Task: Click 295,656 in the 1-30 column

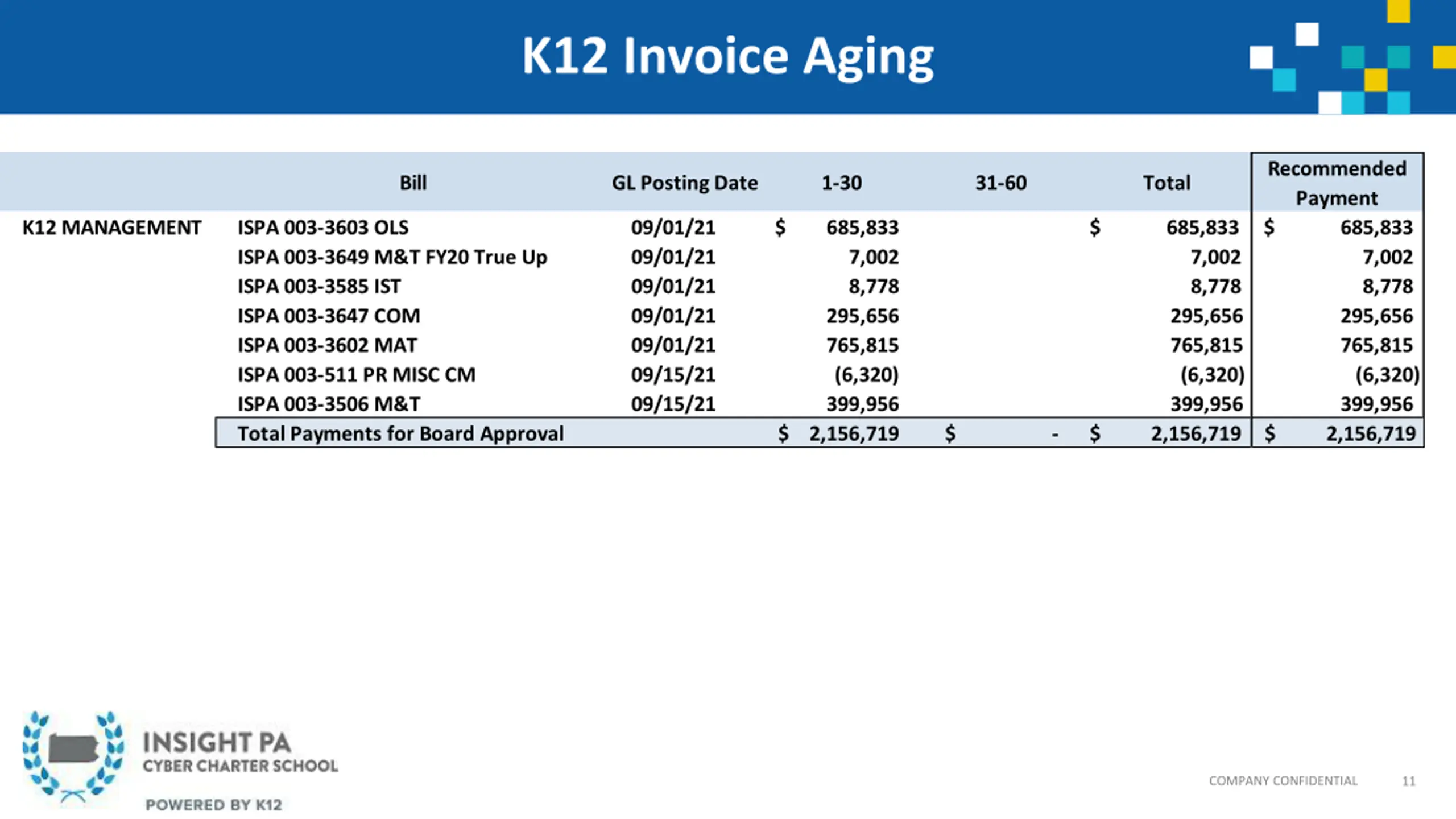Action: pos(863,316)
